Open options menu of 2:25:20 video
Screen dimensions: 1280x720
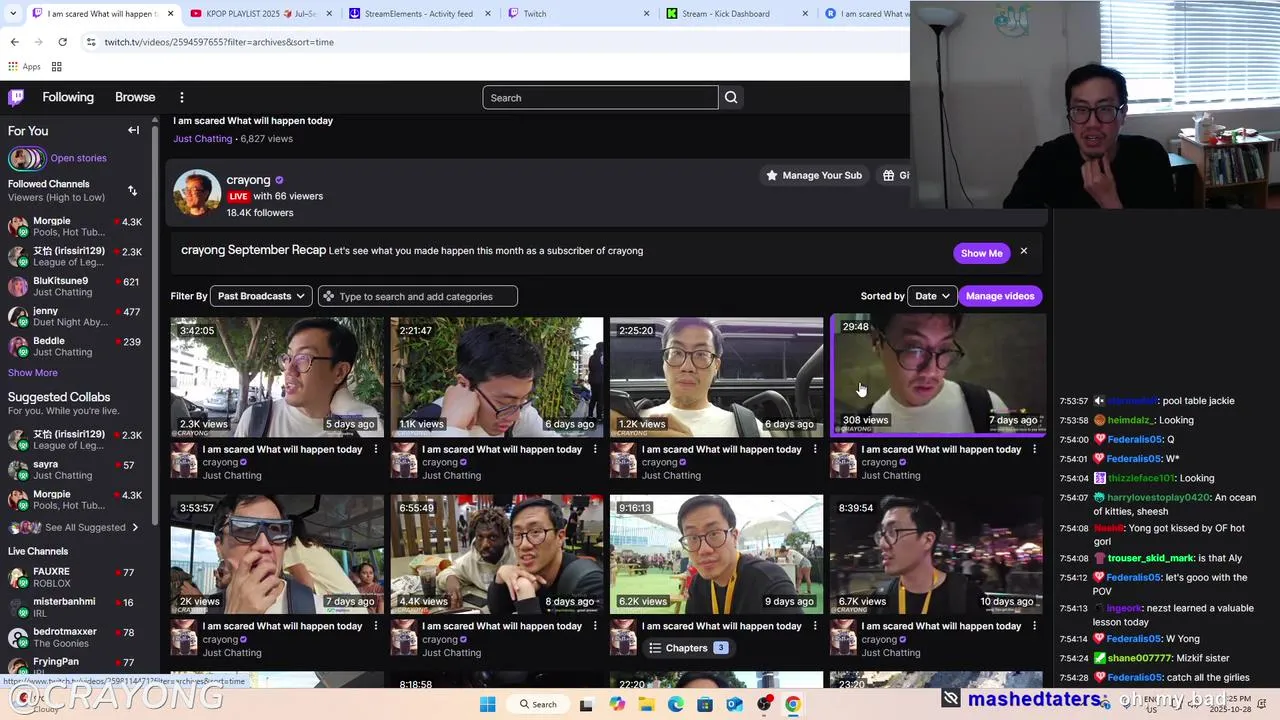(x=815, y=449)
